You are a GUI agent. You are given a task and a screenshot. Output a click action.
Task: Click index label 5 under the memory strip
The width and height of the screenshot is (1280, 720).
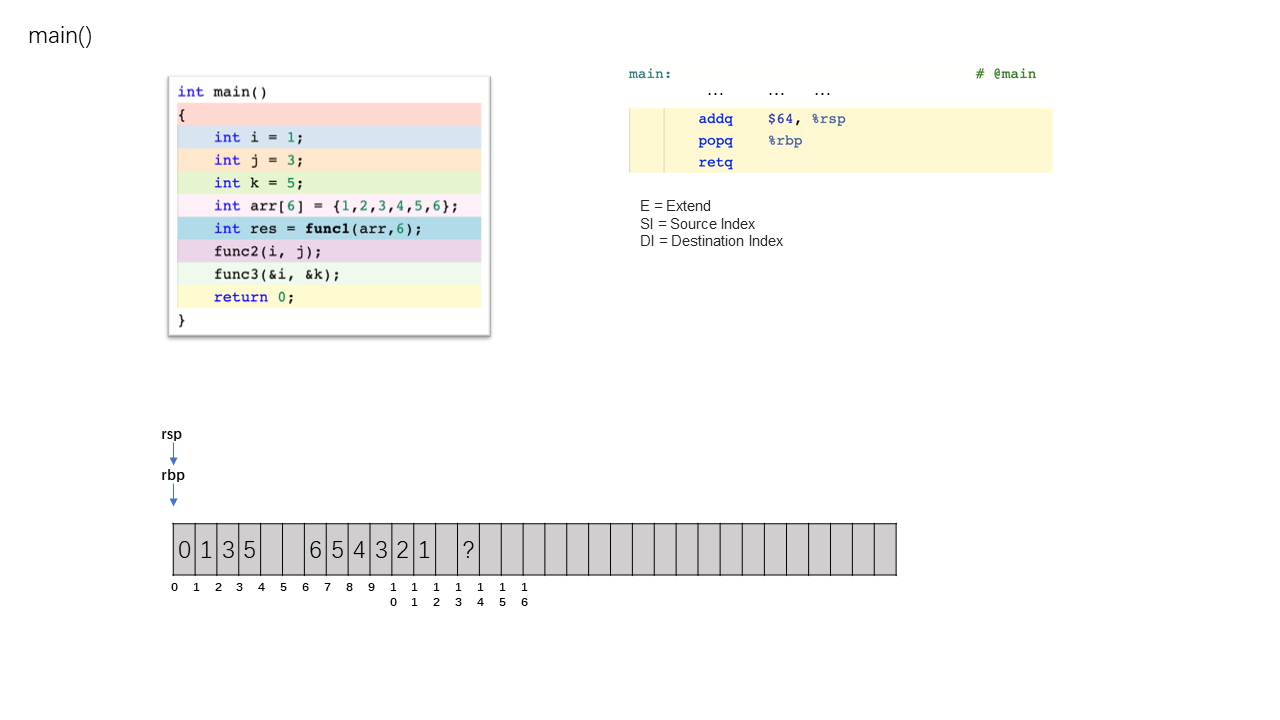pos(284,587)
